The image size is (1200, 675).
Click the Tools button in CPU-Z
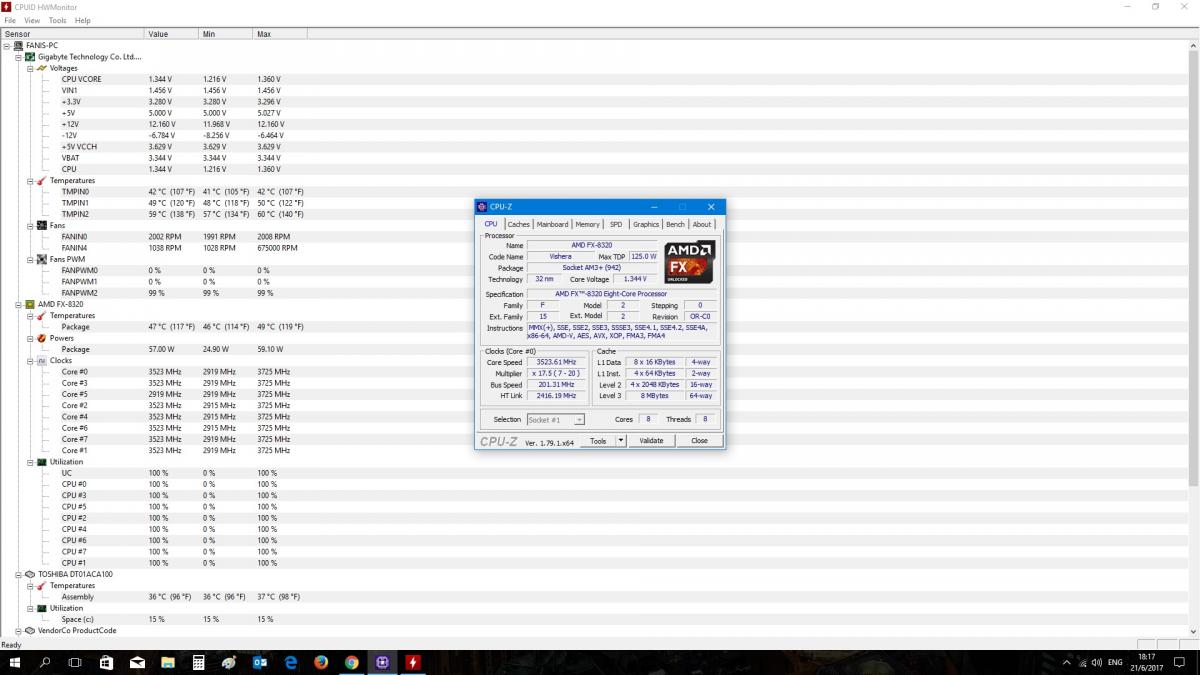pos(598,440)
